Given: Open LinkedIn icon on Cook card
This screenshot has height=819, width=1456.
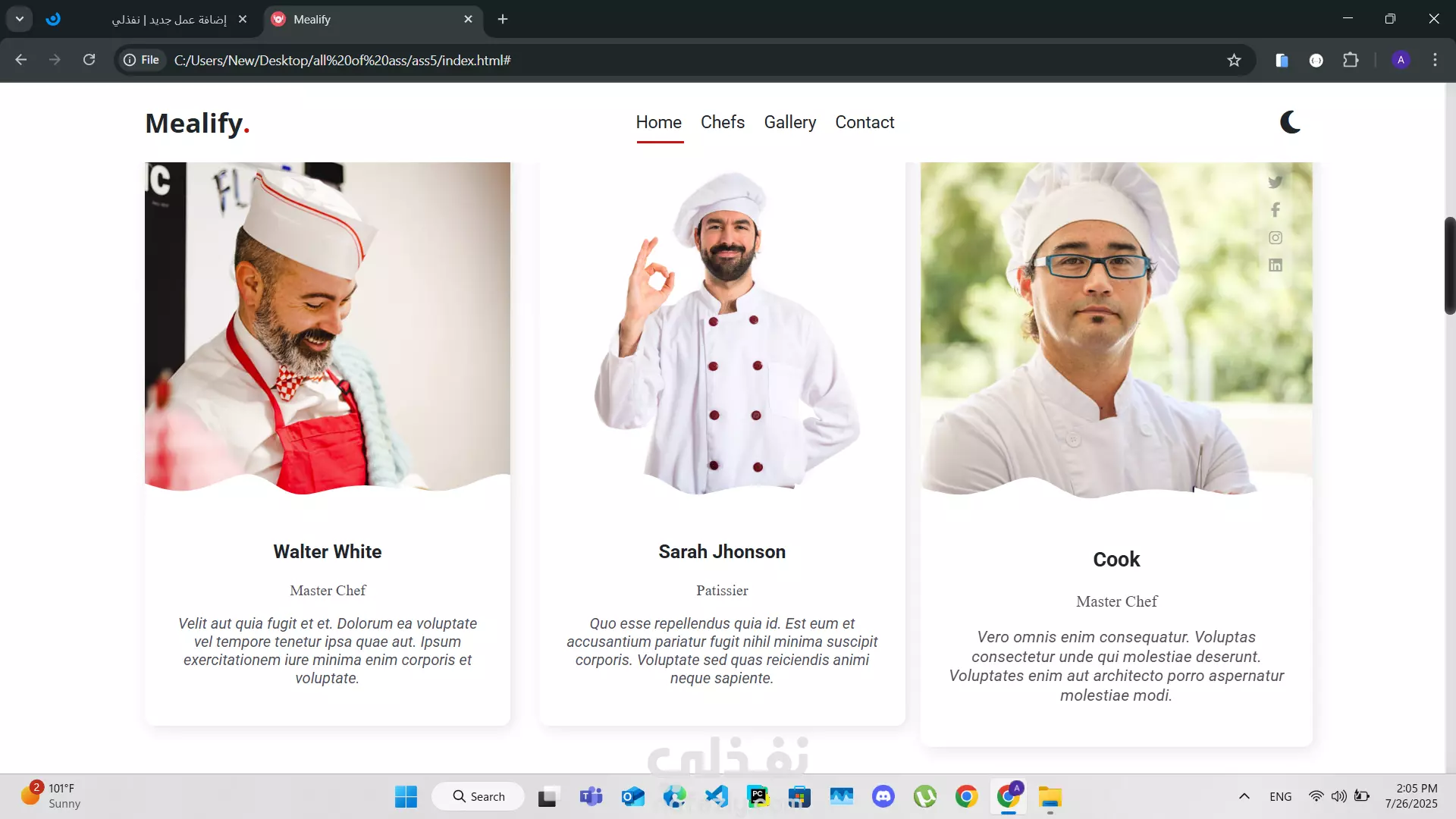Looking at the screenshot, I should pos(1276,265).
